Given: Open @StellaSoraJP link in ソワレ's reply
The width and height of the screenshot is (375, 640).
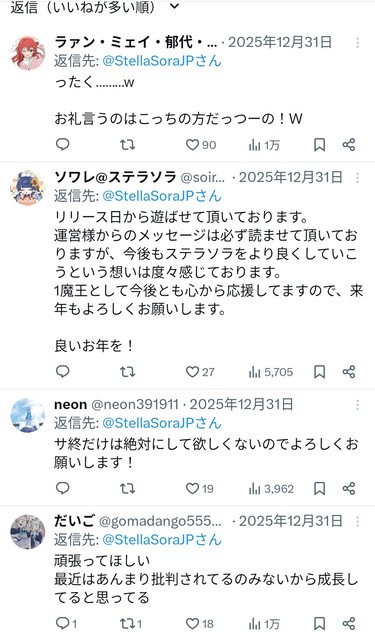Looking at the screenshot, I should coord(162,196).
